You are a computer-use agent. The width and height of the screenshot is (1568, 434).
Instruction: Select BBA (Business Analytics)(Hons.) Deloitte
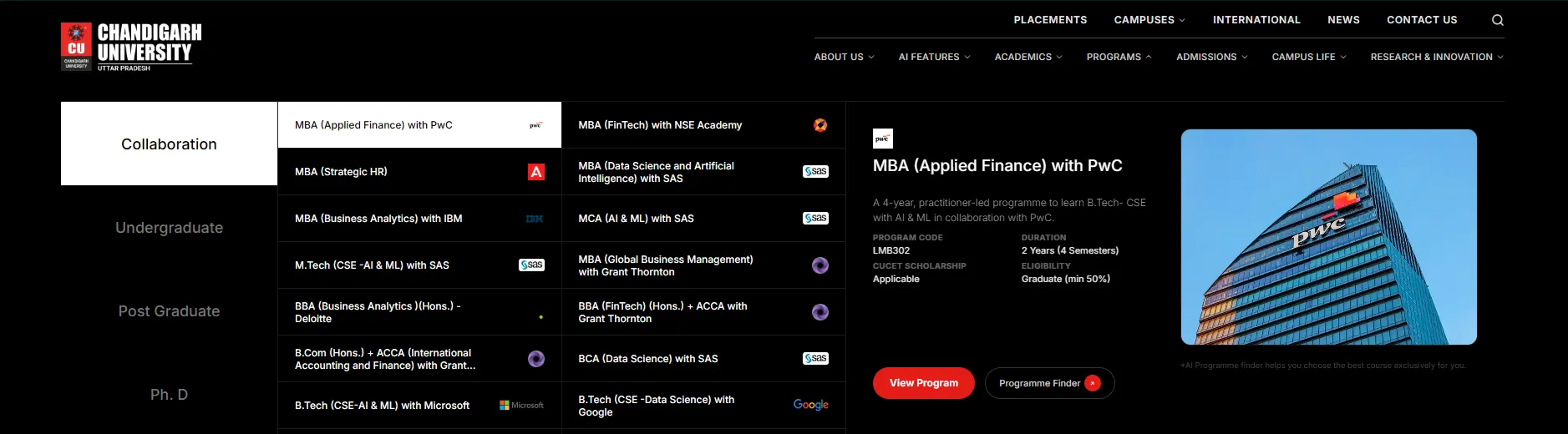pyautogui.click(x=419, y=312)
